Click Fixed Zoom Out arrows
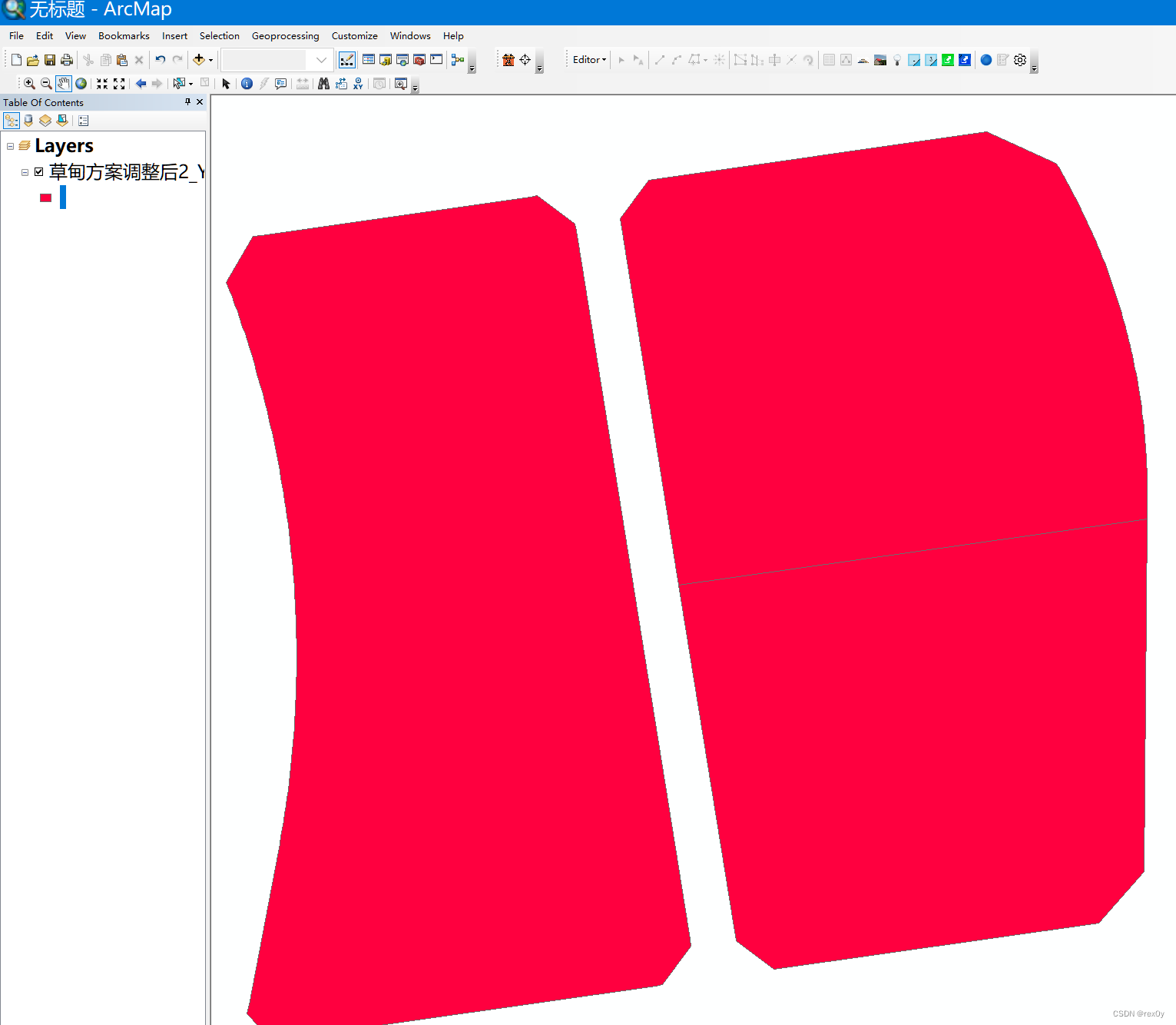Image resolution: width=1176 pixels, height=1025 pixels. point(119,84)
